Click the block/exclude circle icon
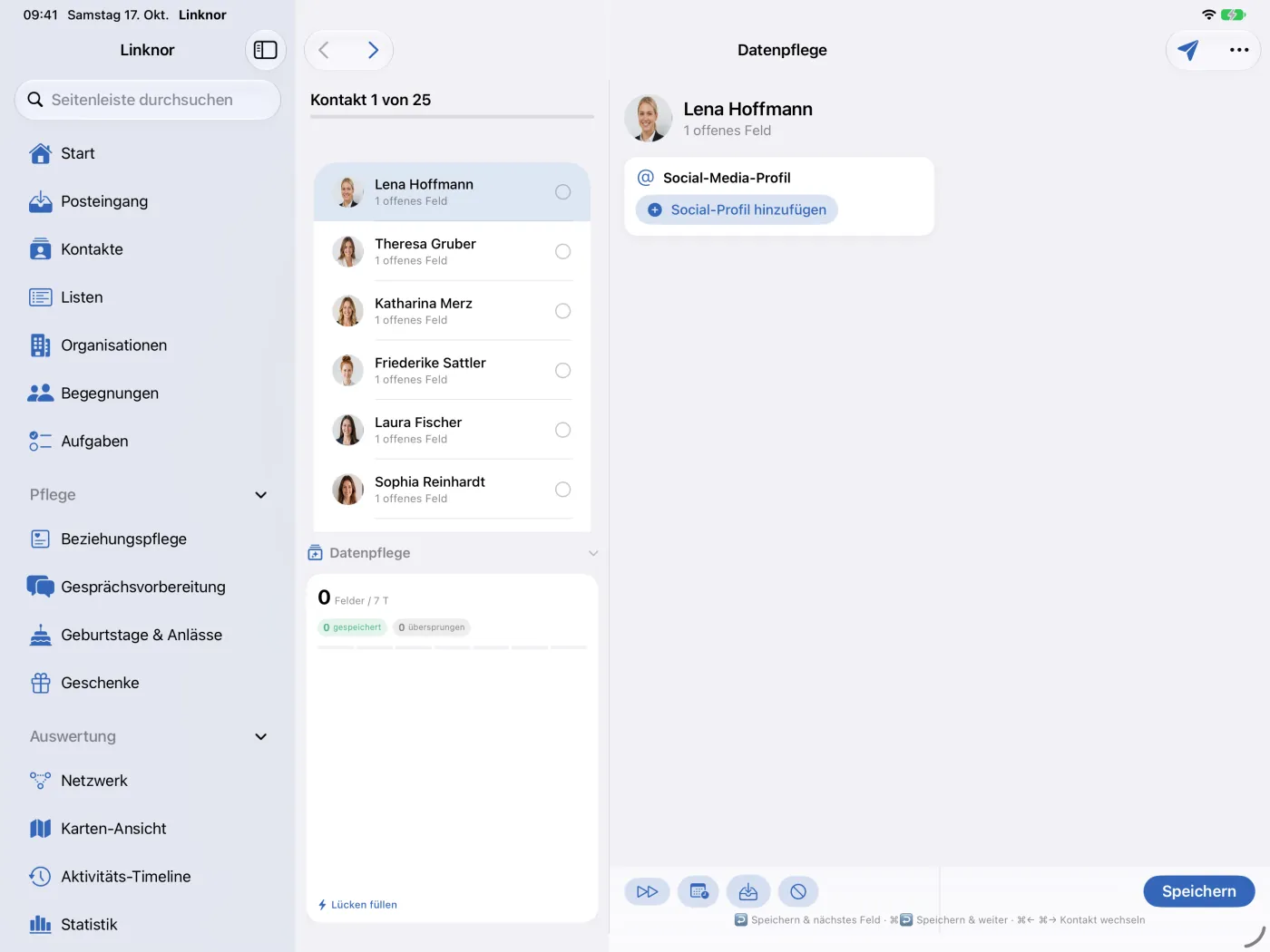 [x=798, y=892]
